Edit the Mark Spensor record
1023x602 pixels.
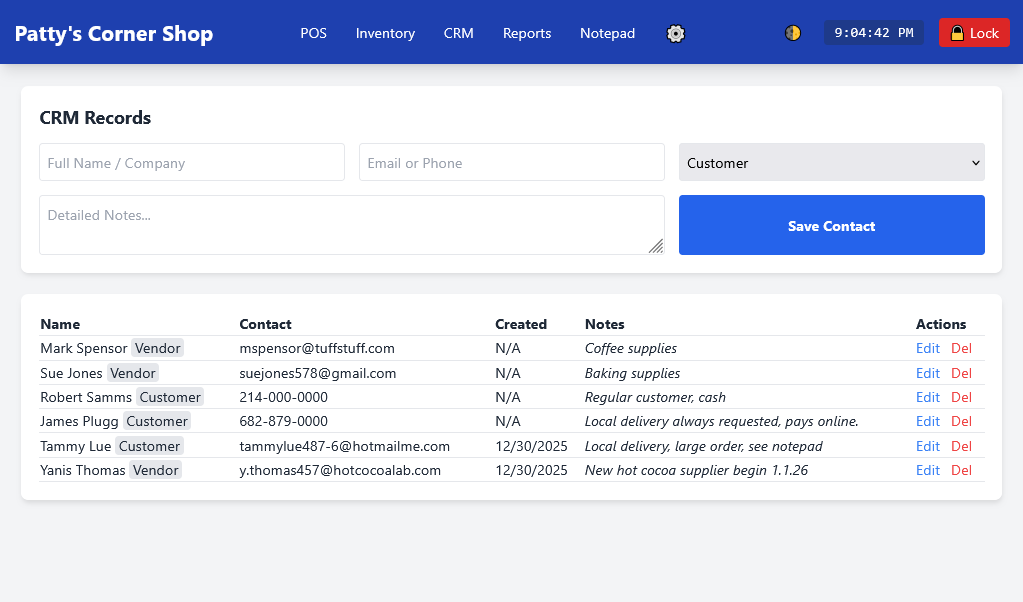coord(928,349)
